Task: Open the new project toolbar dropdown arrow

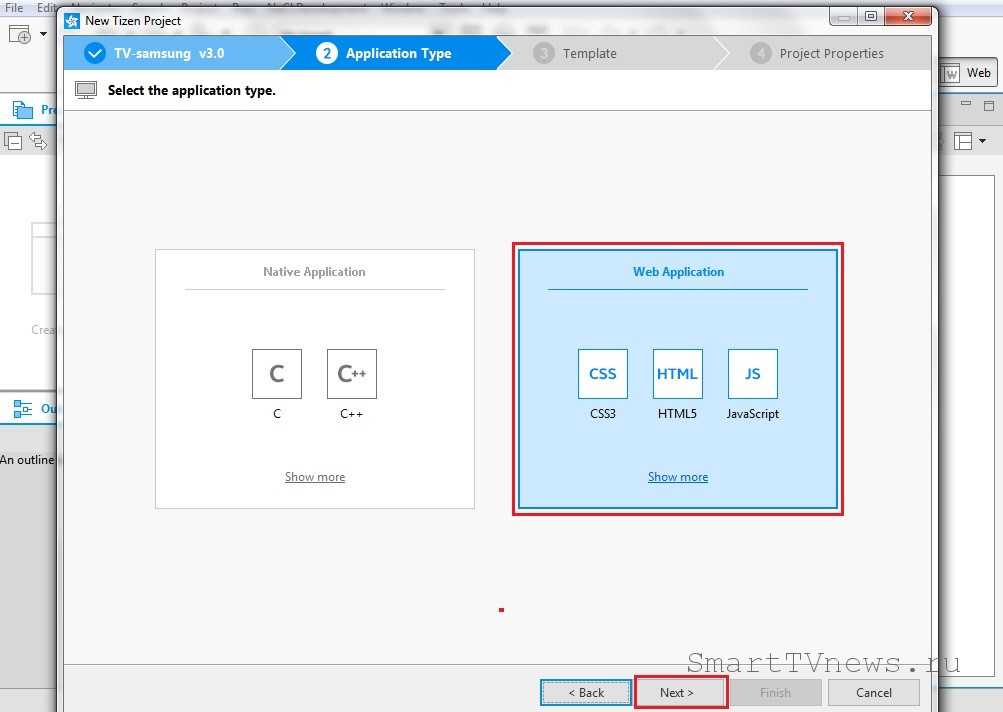Action: coord(43,34)
